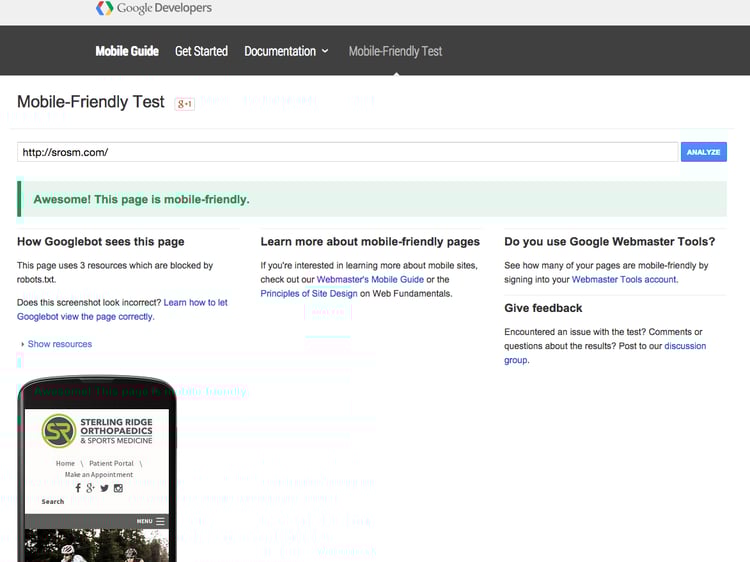Image resolution: width=750 pixels, height=562 pixels.
Task: Open Learn how to let Googlebot link
Action: coord(122,309)
